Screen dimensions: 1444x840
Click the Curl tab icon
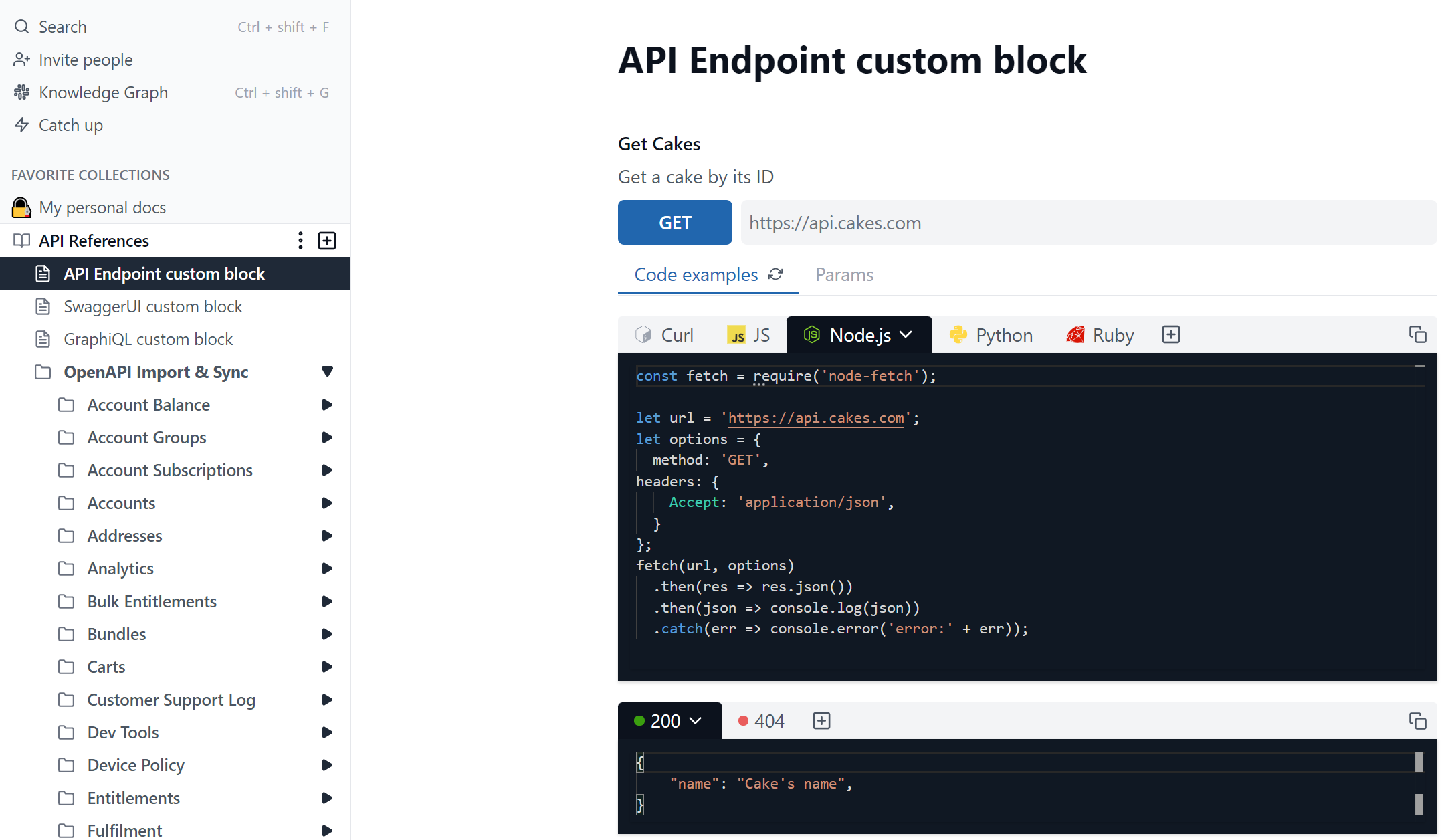click(643, 334)
